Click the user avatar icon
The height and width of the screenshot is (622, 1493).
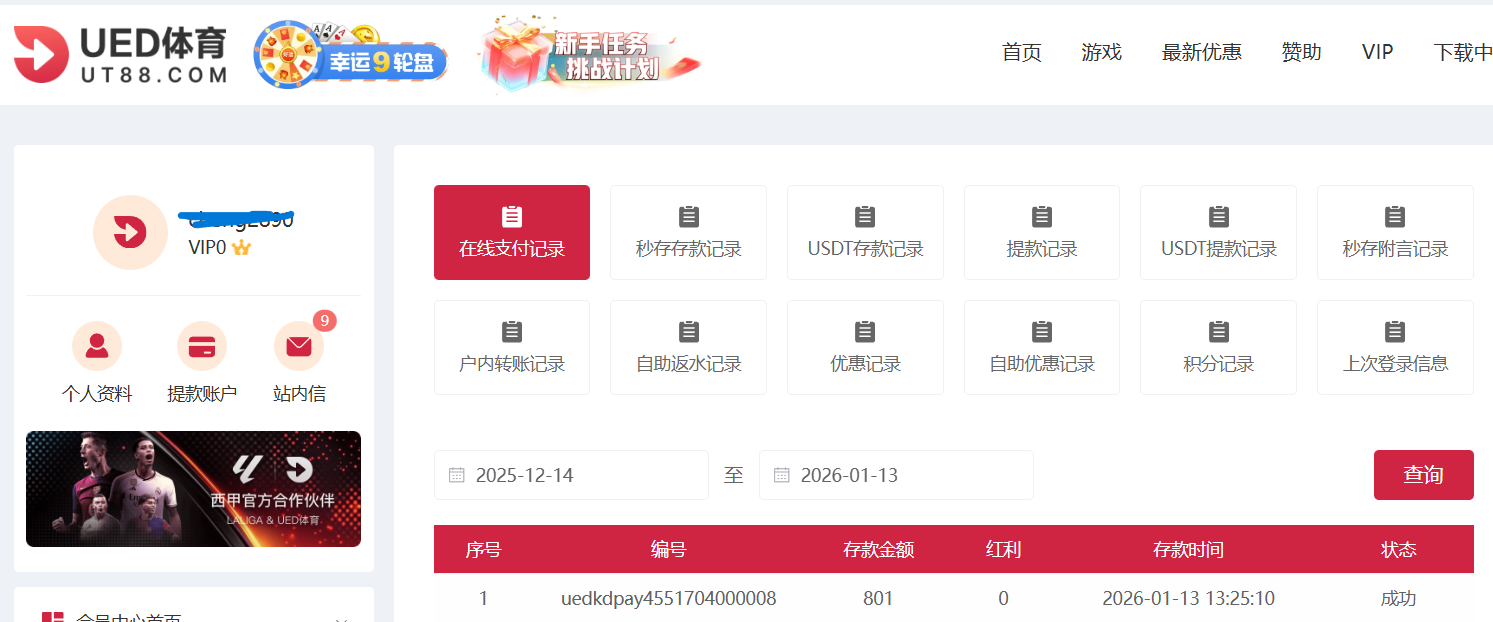pos(130,232)
